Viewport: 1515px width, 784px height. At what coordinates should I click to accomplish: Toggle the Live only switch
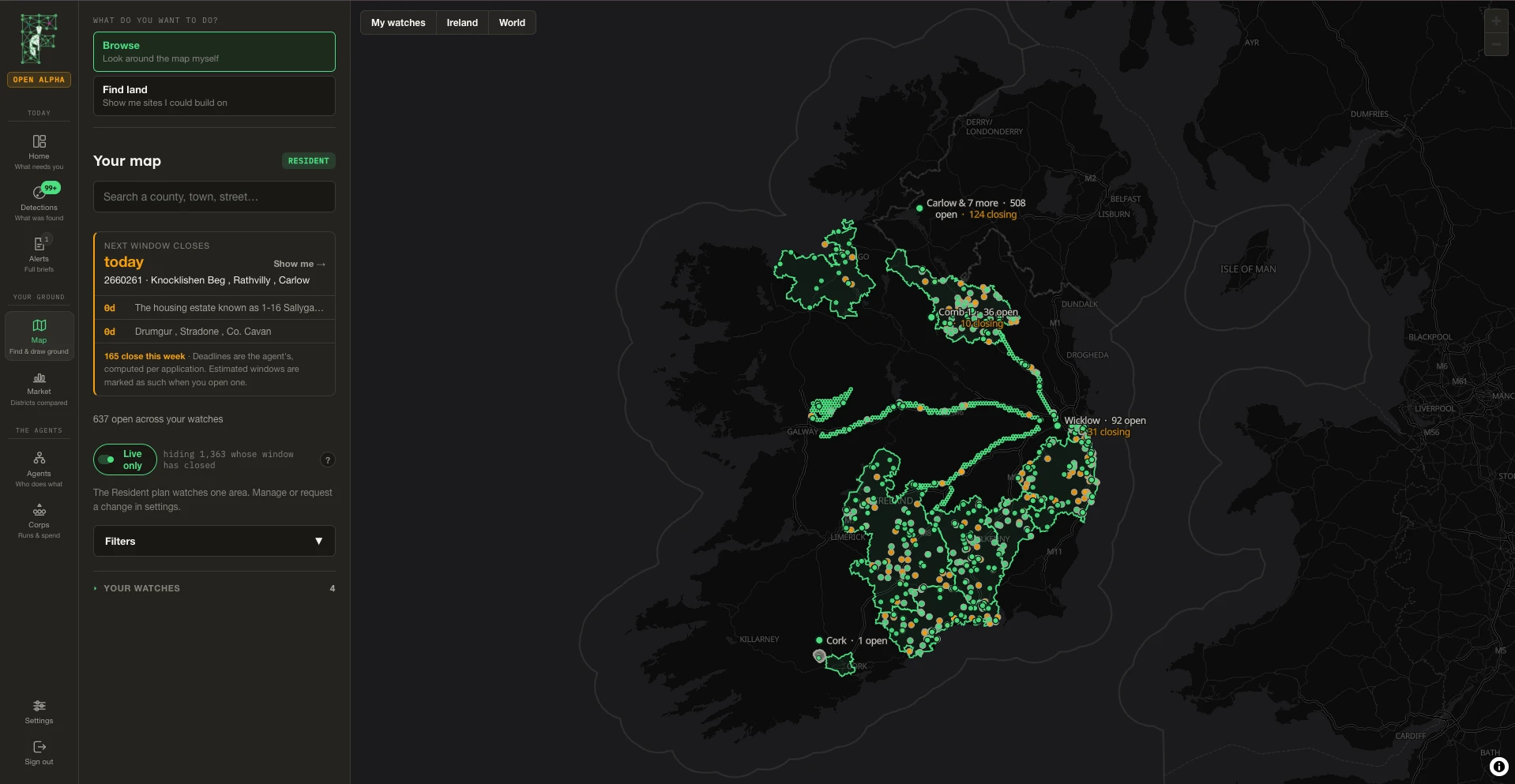click(x=125, y=460)
